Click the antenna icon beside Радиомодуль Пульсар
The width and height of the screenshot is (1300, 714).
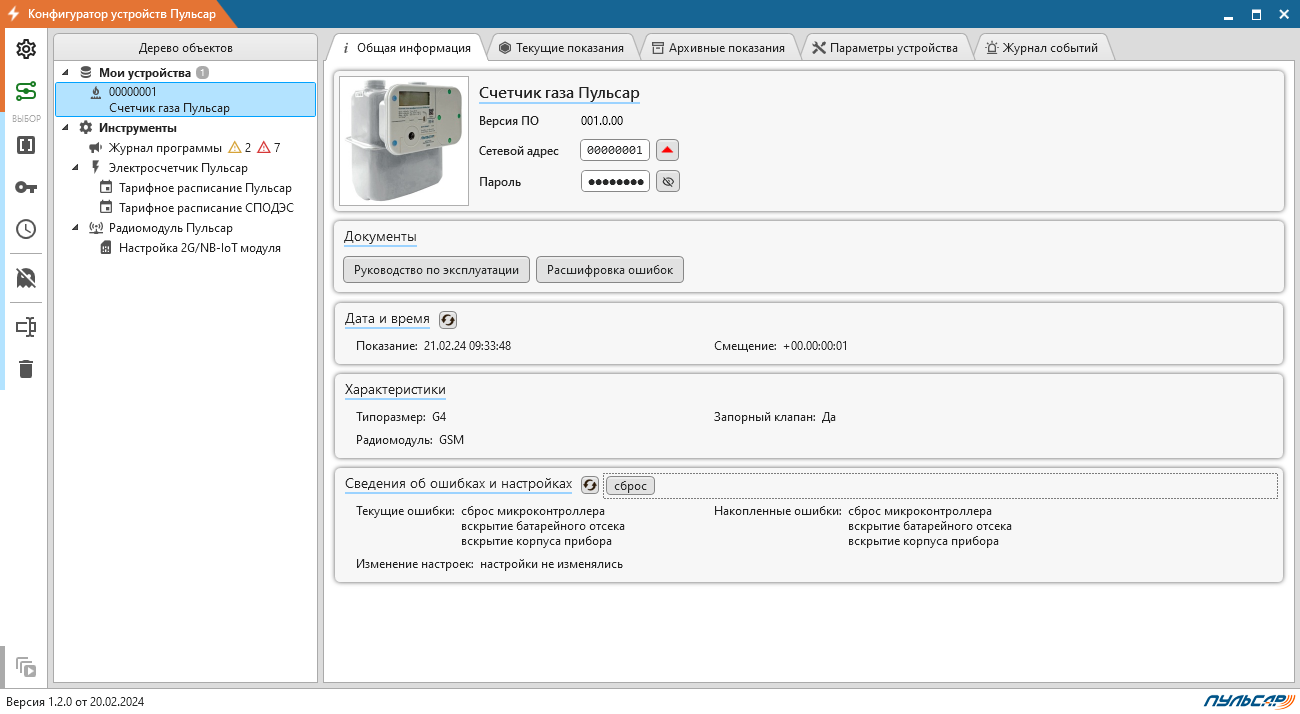click(x=96, y=228)
